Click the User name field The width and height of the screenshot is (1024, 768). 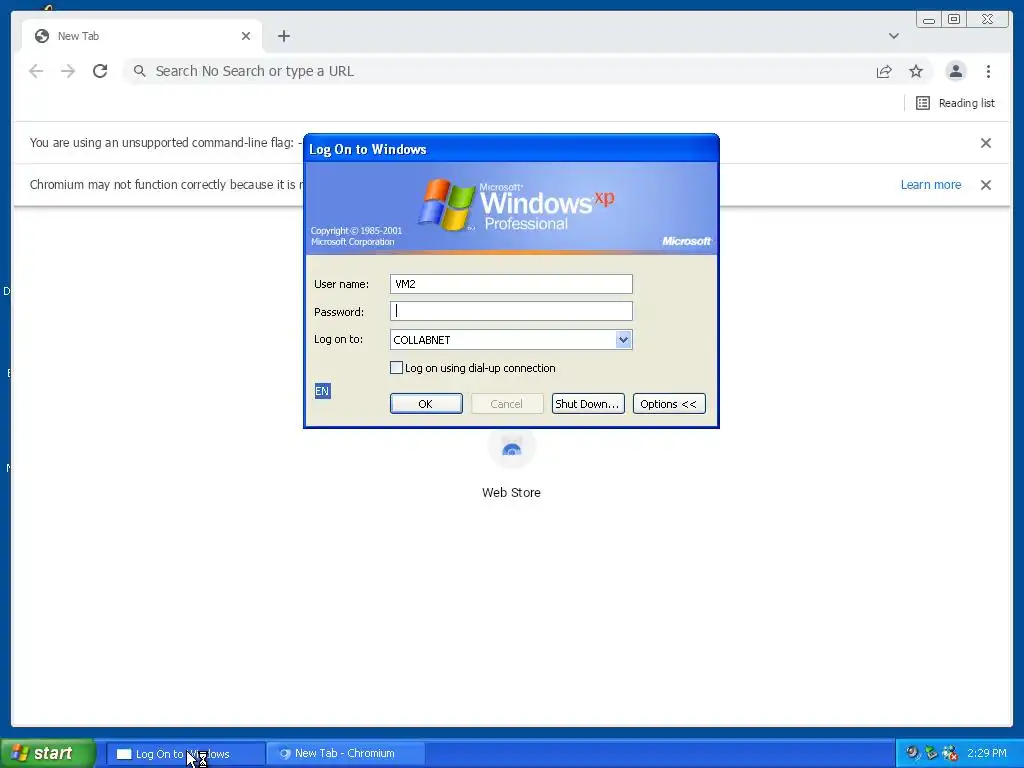511,284
